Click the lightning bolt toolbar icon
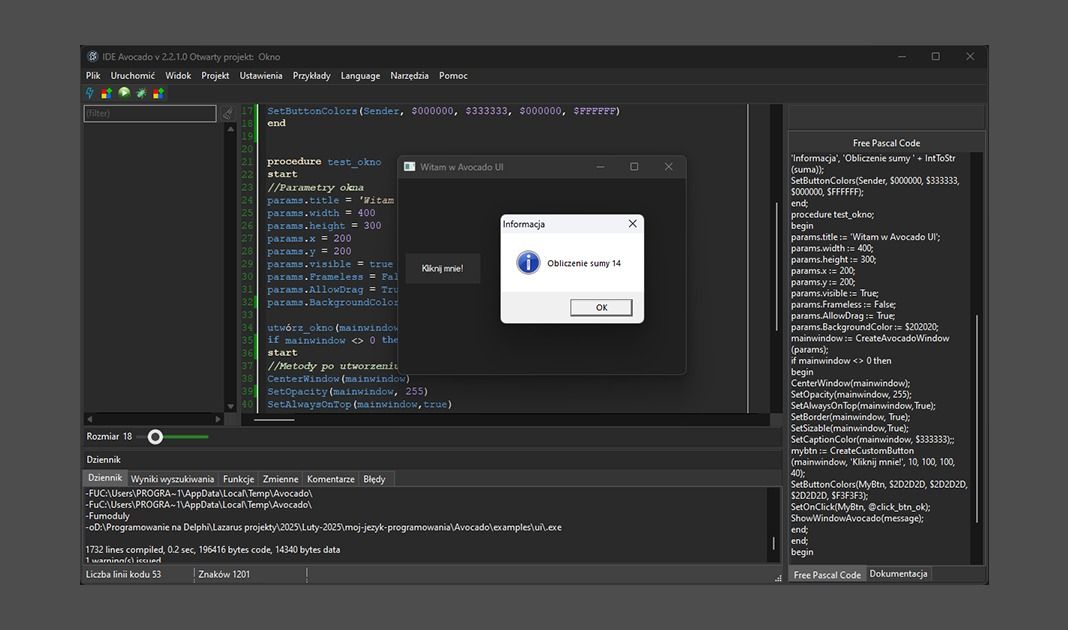The height and width of the screenshot is (630, 1068). coord(90,93)
